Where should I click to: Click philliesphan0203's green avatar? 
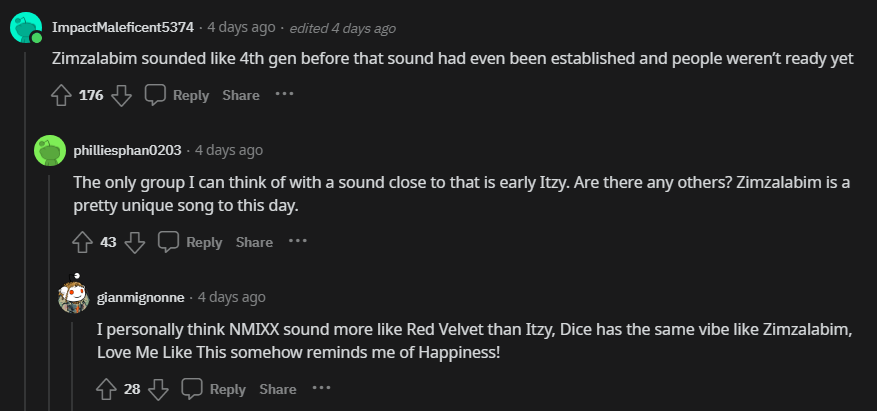(50, 151)
